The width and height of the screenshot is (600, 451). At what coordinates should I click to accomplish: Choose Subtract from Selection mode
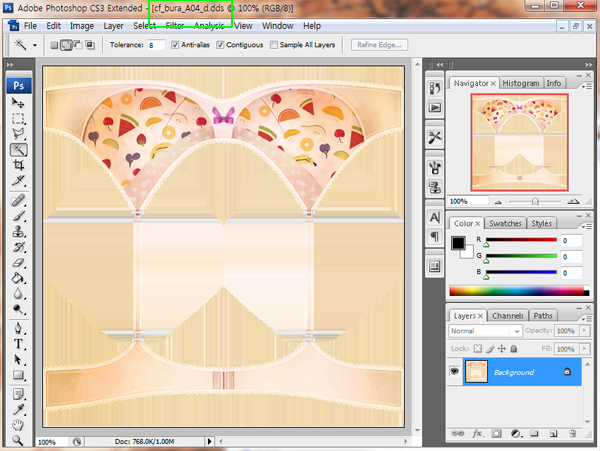[x=78, y=45]
